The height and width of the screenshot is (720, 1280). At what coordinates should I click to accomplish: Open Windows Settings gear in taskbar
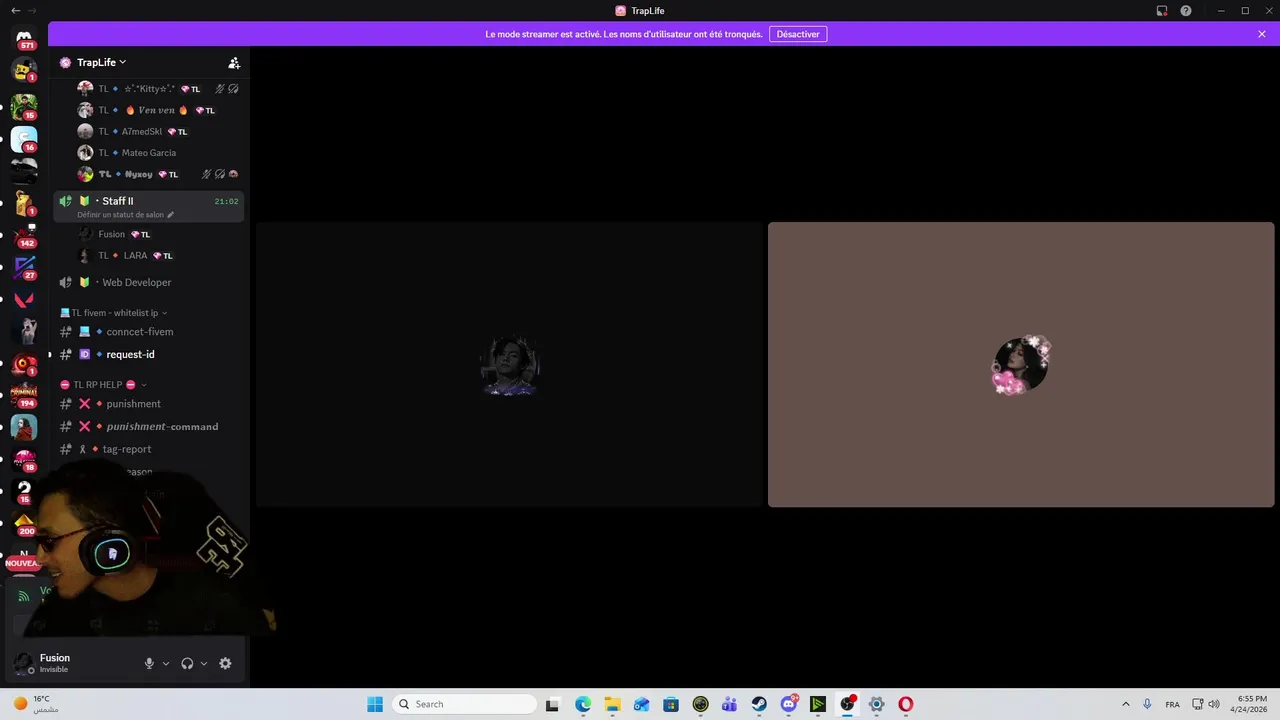coord(876,704)
